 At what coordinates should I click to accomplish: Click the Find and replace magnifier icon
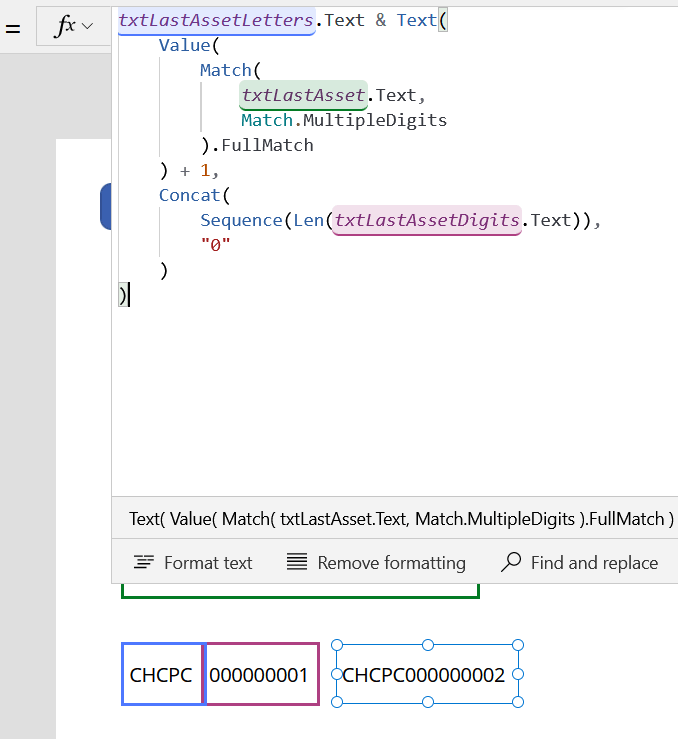point(511,563)
